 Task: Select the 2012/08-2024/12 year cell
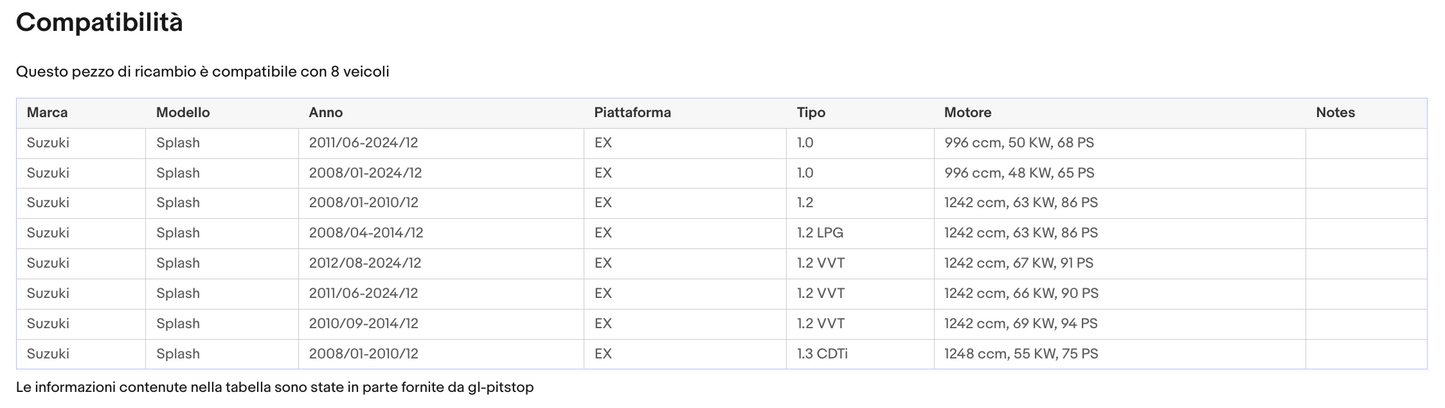tap(365, 263)
